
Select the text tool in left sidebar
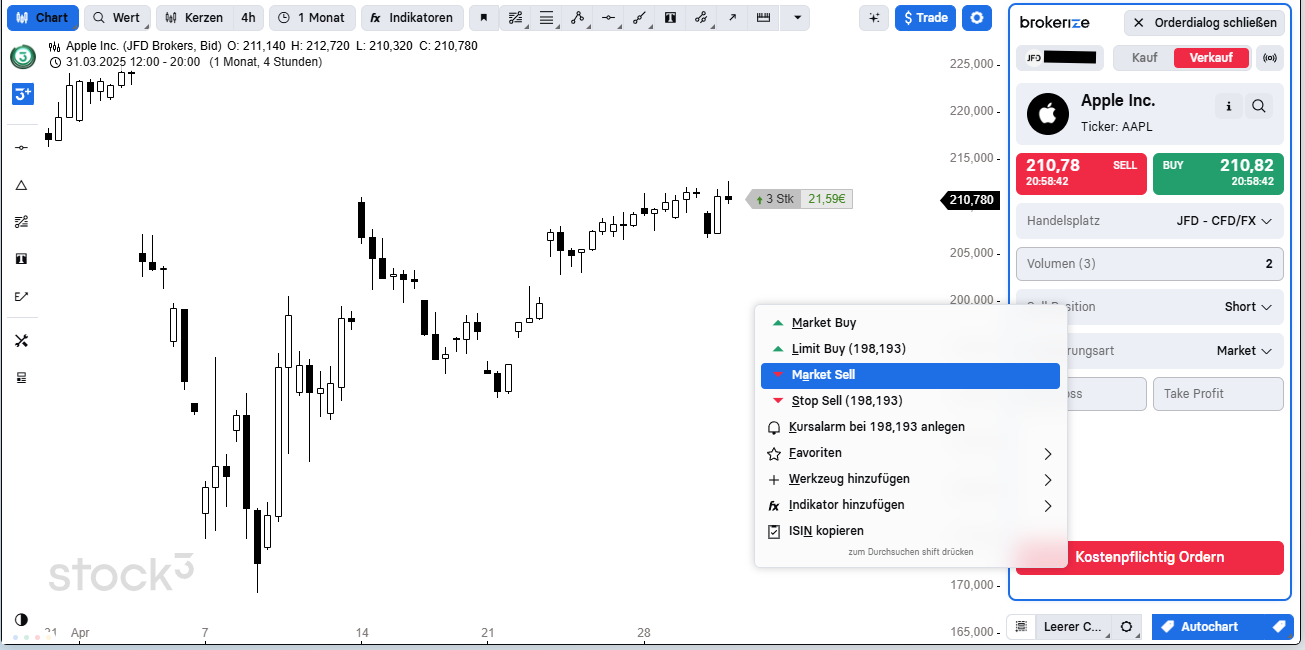pyautogui.click(x=22, y=259)
